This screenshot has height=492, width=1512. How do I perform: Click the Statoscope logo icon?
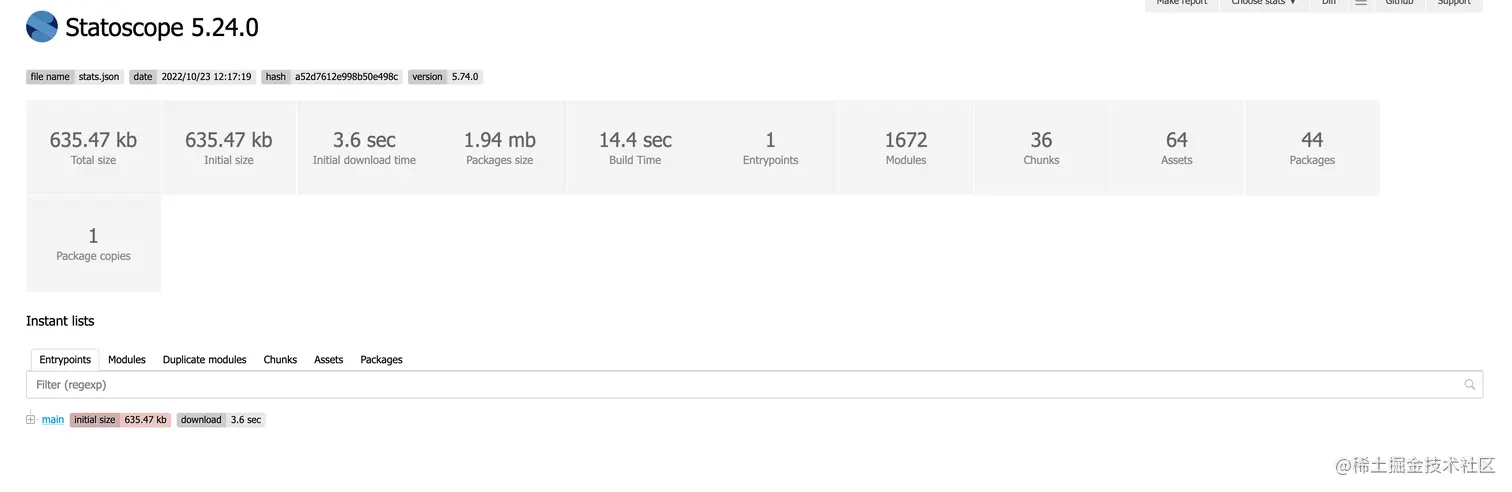tap(42, 27)
